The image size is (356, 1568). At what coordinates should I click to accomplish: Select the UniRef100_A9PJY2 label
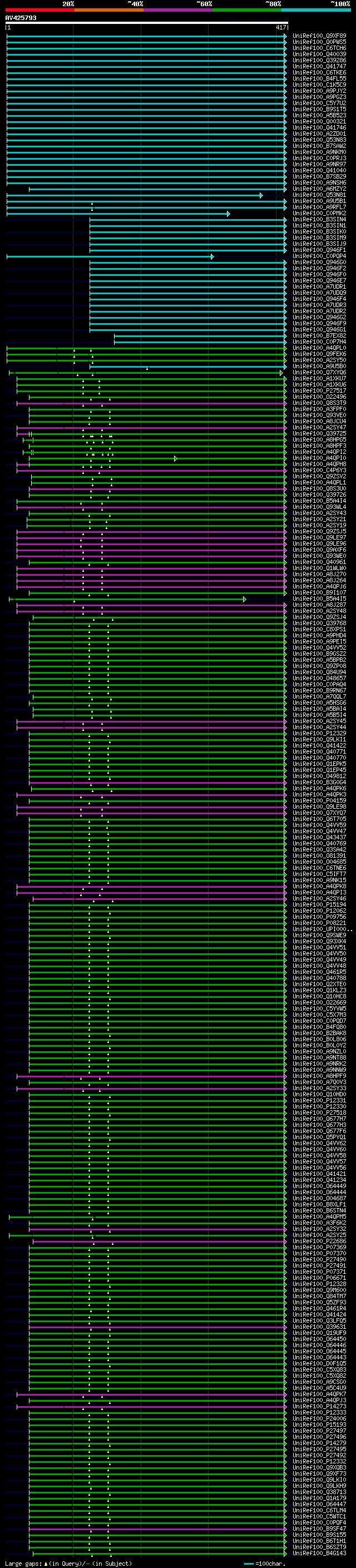click(x=319, y=91)
